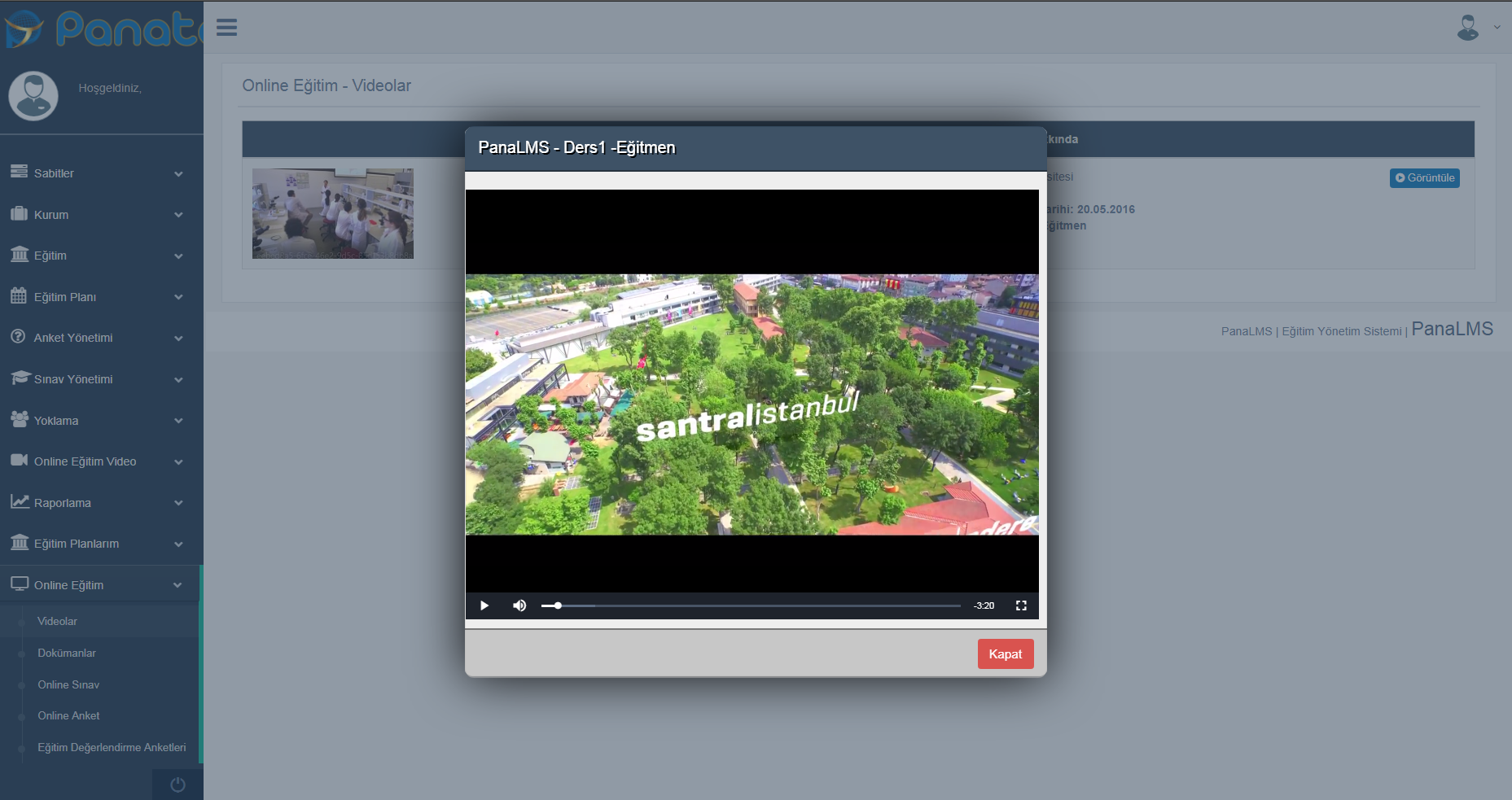Click the laboratory video thumbnail
Viewport: 1512px width, 800px height.
(x=333, y=213)
